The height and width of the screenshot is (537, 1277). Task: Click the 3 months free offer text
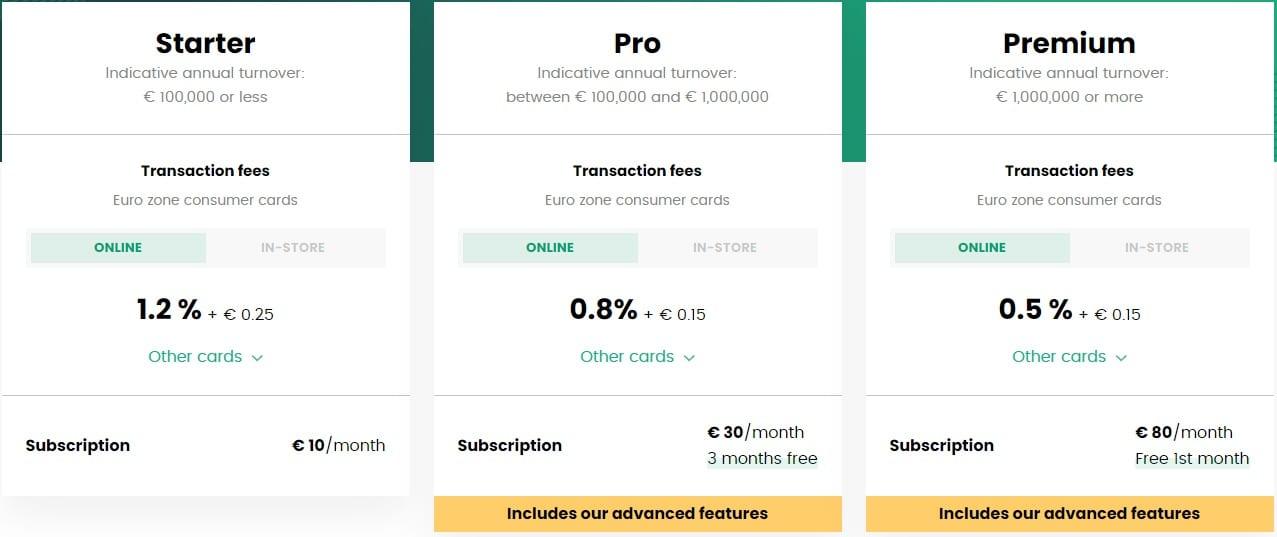pos(762,459)
